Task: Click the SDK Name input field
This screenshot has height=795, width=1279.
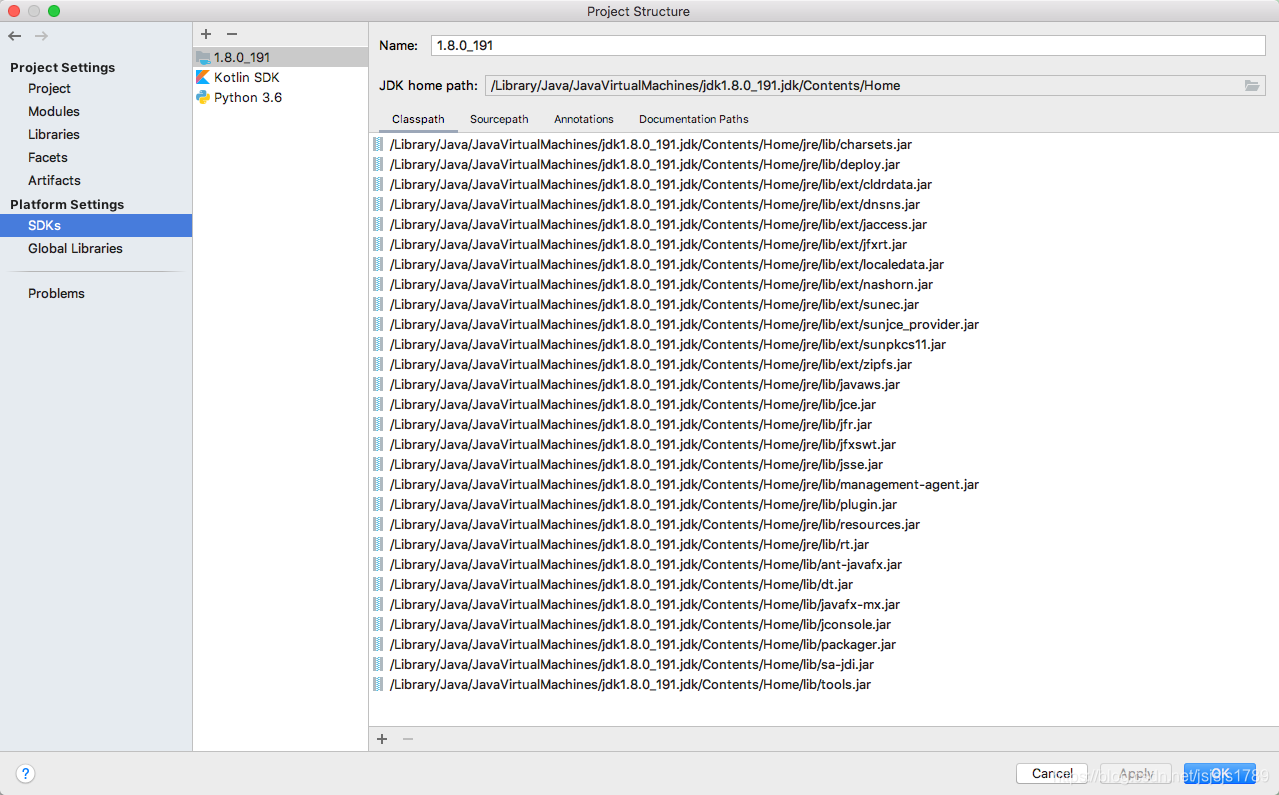Action: click(x=848, y=45)
